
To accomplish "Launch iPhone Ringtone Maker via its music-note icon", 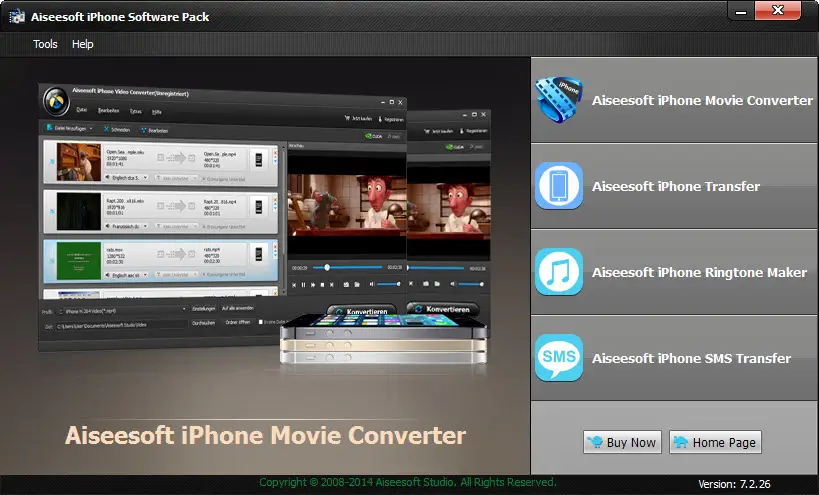I will [x=558, y=272].
